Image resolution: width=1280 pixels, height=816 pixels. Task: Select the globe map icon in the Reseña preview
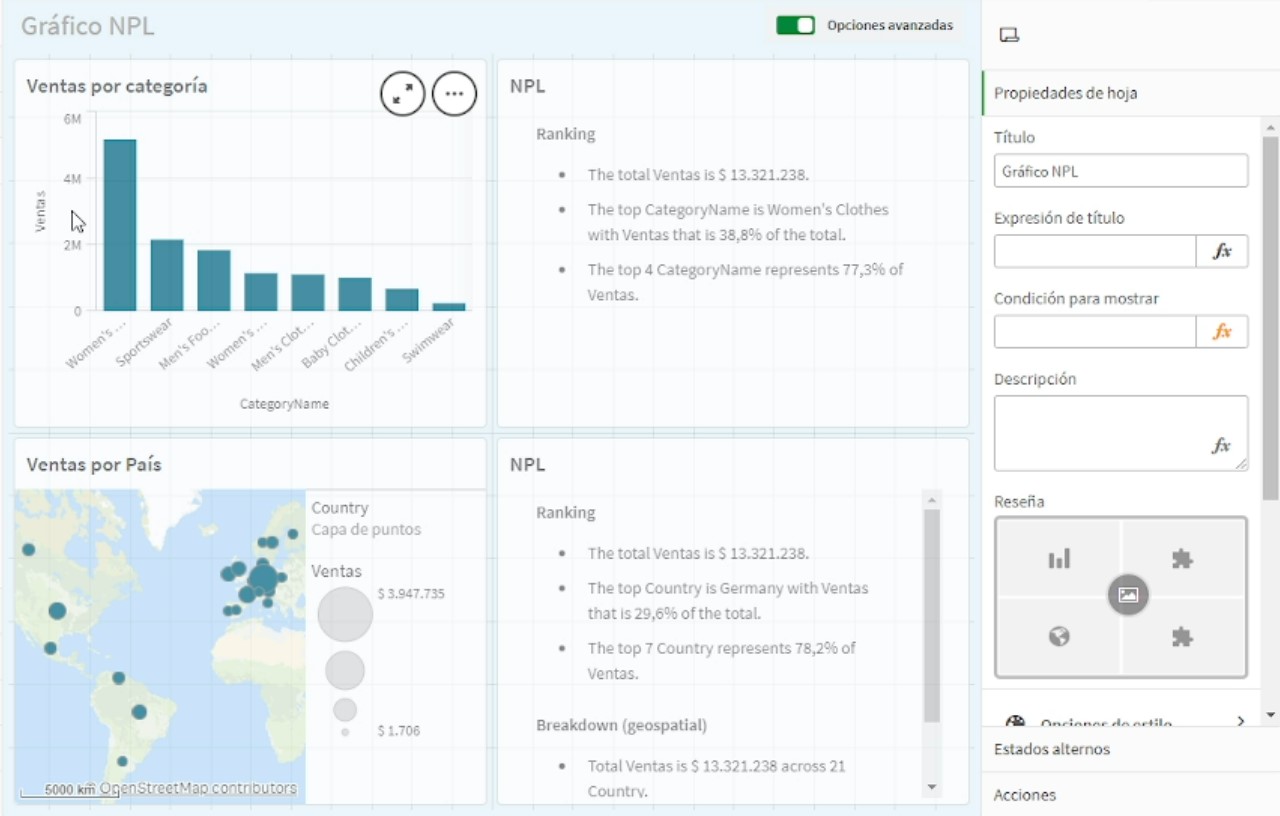(1059, 635)
